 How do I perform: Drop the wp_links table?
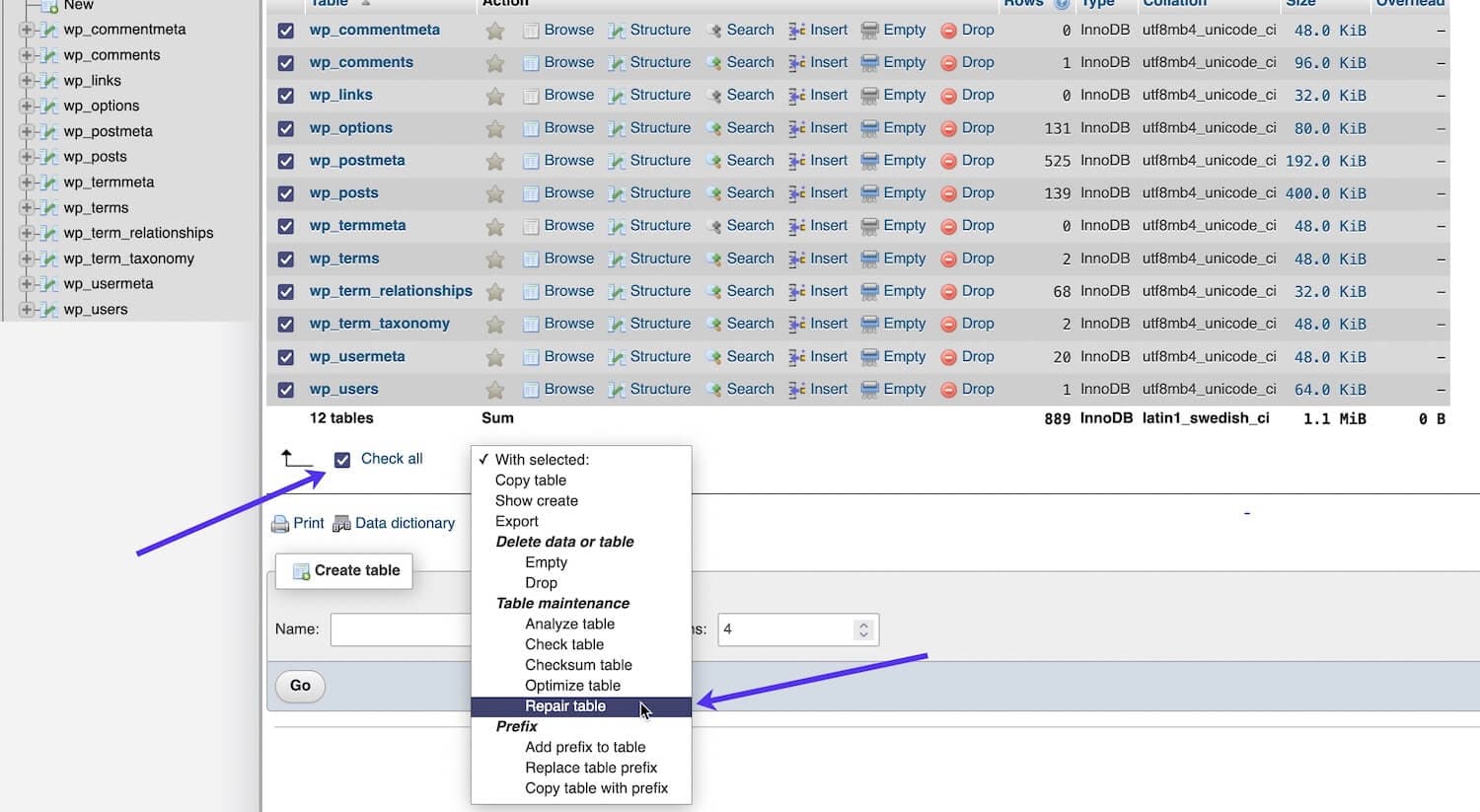coord(978,95)
